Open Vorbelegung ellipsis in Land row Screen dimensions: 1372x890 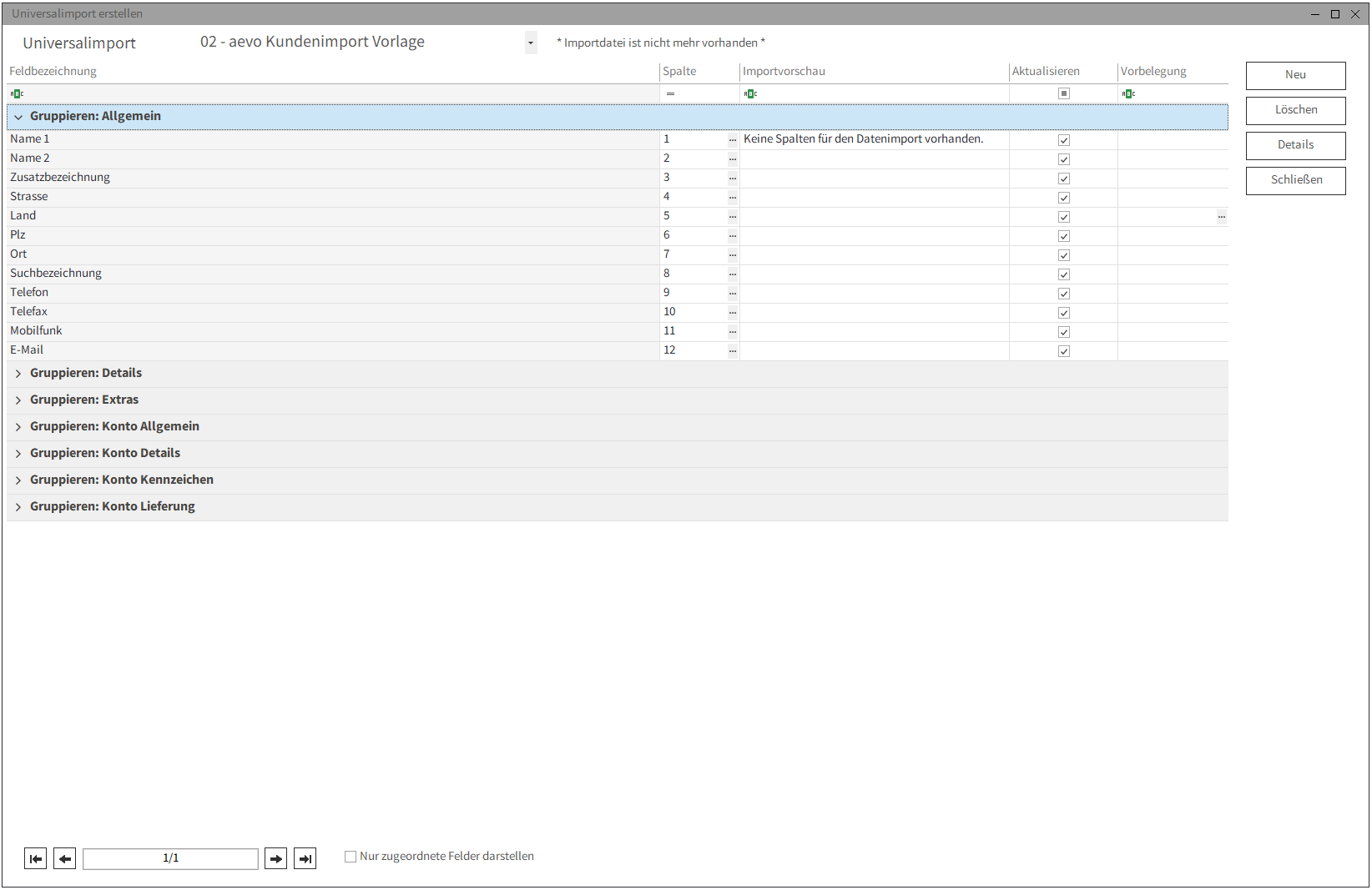point(1222,216)
